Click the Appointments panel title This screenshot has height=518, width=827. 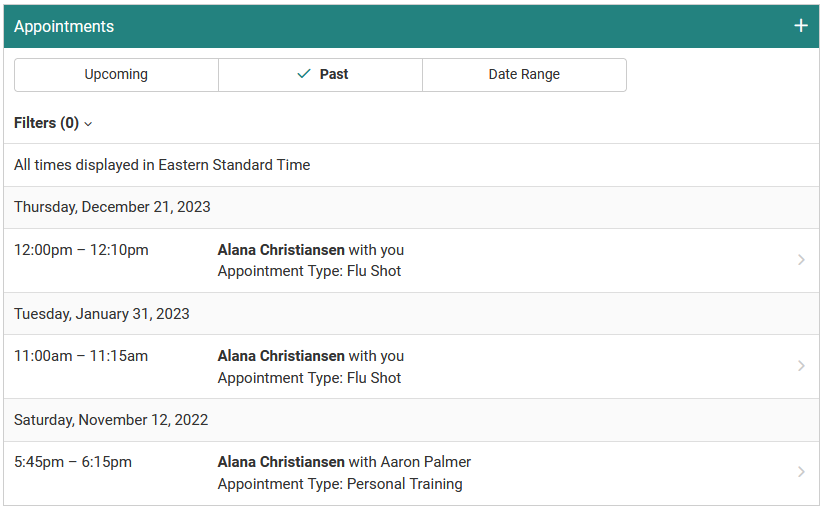pyautogui.click(x=64, y=26)
